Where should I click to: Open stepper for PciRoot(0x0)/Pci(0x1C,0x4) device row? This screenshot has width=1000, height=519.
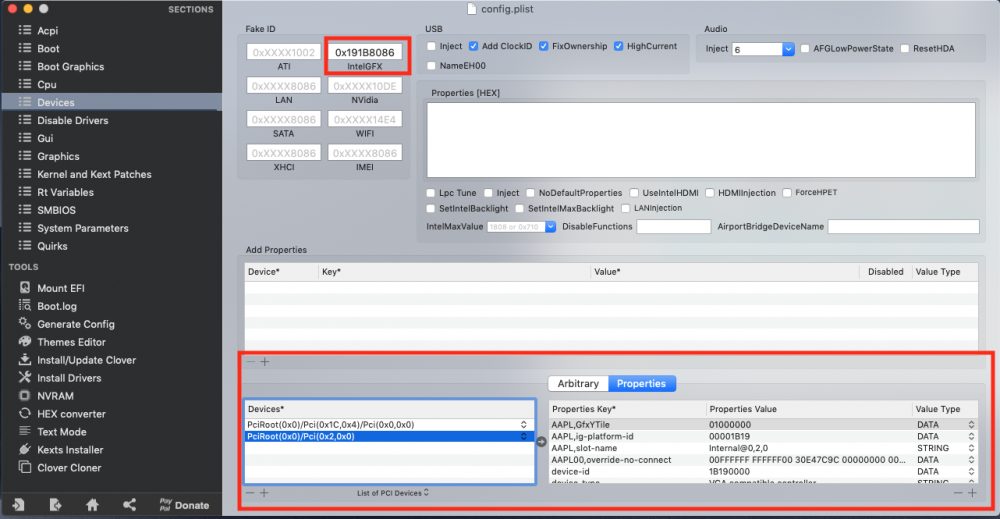pyautogui.click(x=524, y=425)
